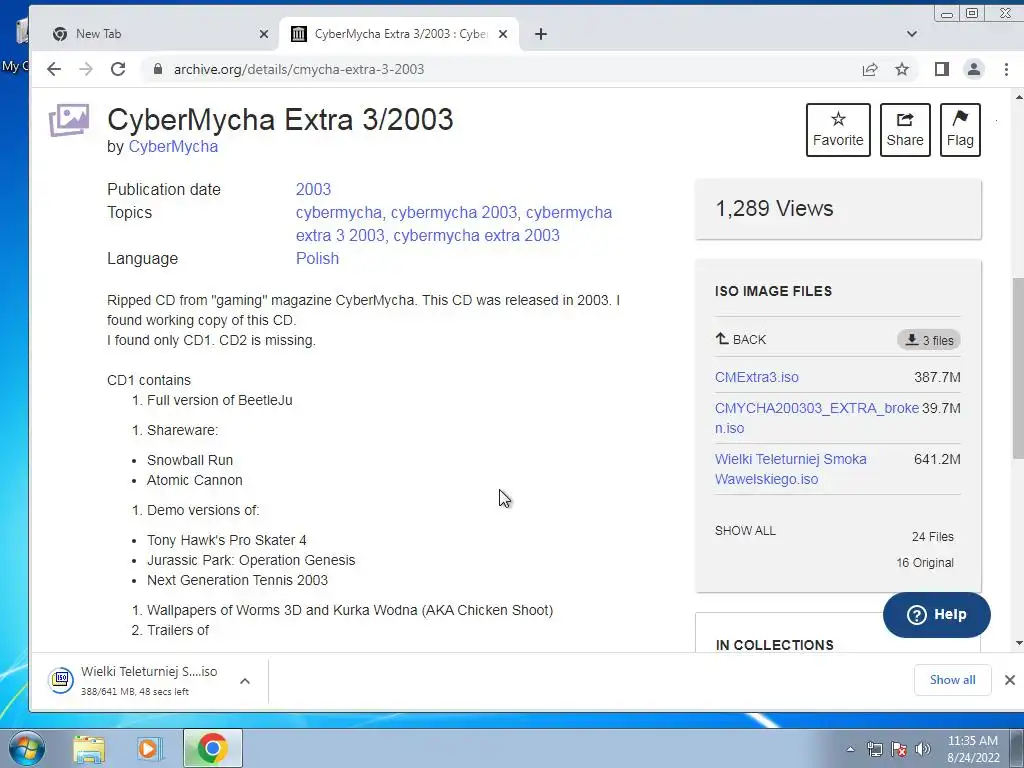Bookmark this page with the star icon
This screenshot has width=1024, height=768.
pyautogui.click(x=902, y=69)
